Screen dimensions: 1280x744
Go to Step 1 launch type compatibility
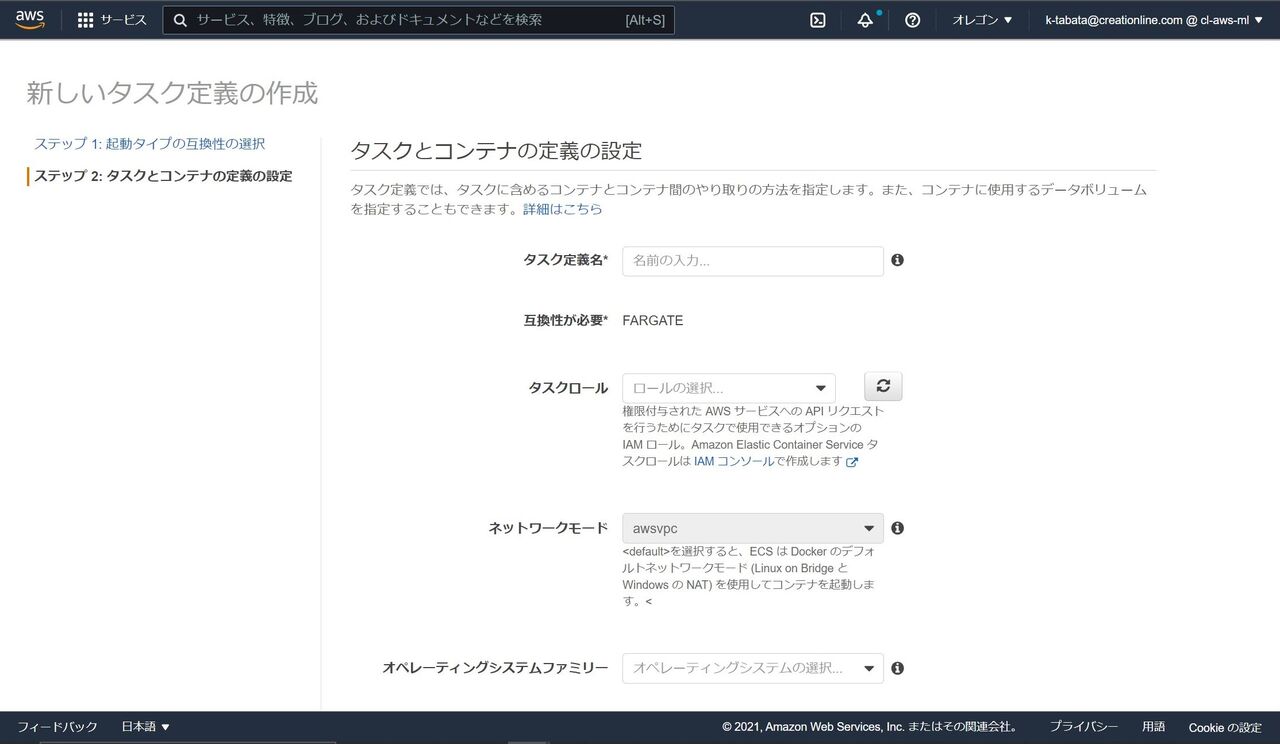(150, 144)
